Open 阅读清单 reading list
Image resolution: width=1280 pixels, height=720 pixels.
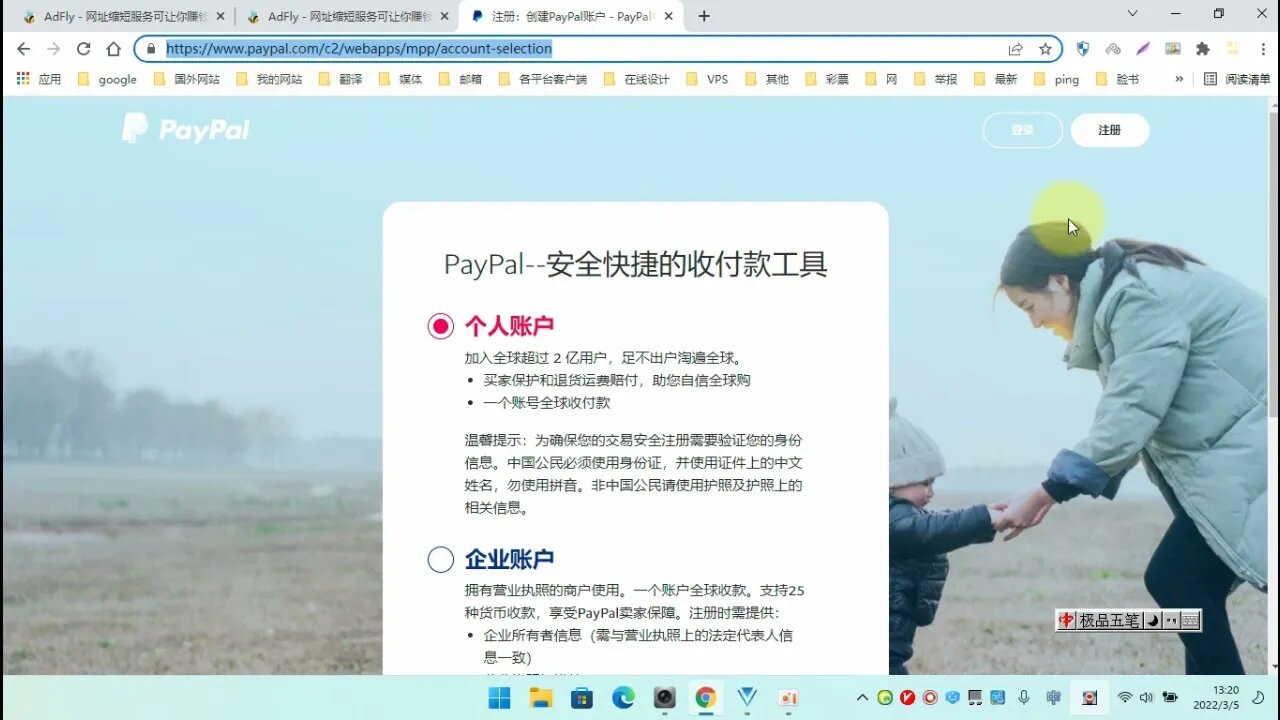click(x=1238, y=79)
